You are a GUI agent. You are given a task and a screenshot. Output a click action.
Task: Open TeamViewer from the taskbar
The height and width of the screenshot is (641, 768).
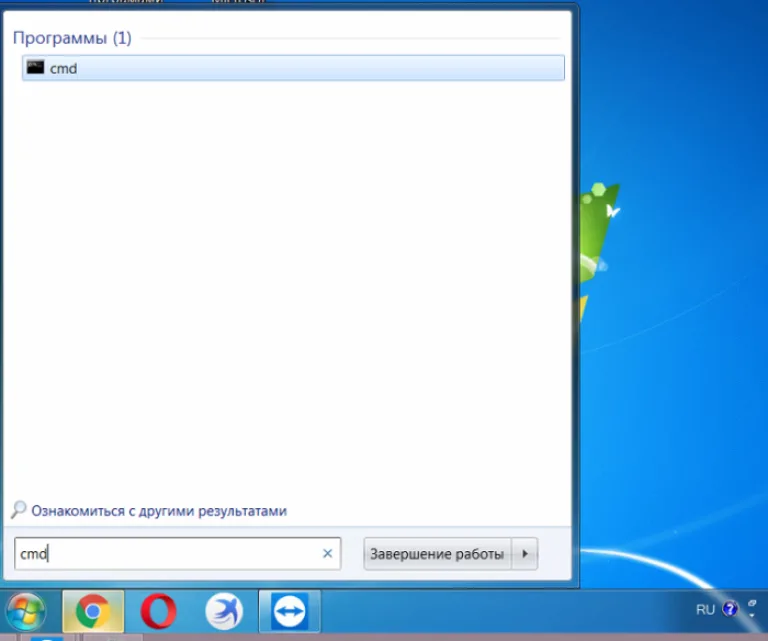point(289,611)
